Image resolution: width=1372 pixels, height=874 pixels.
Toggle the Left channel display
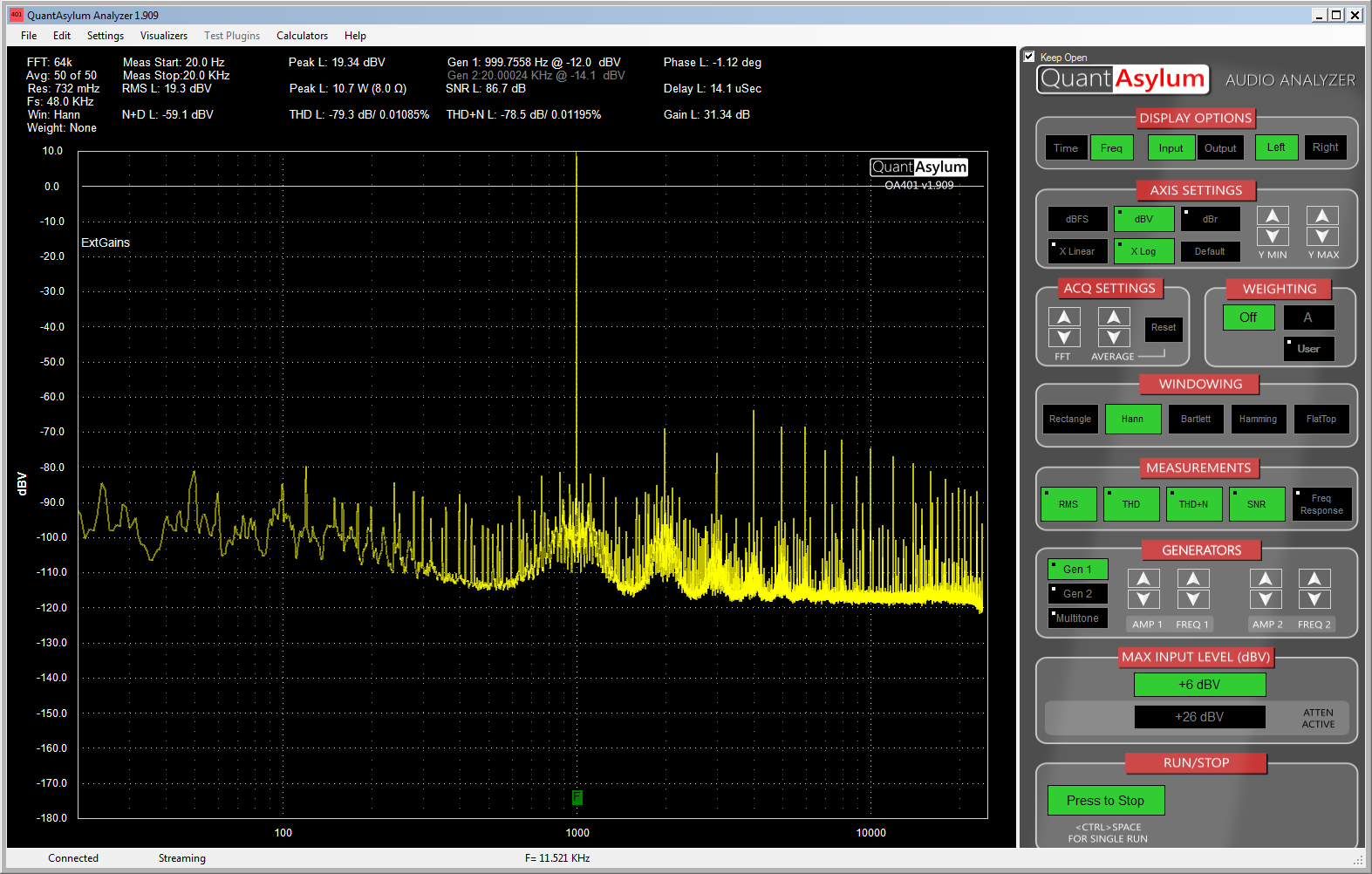click(x=1276, y=147)
